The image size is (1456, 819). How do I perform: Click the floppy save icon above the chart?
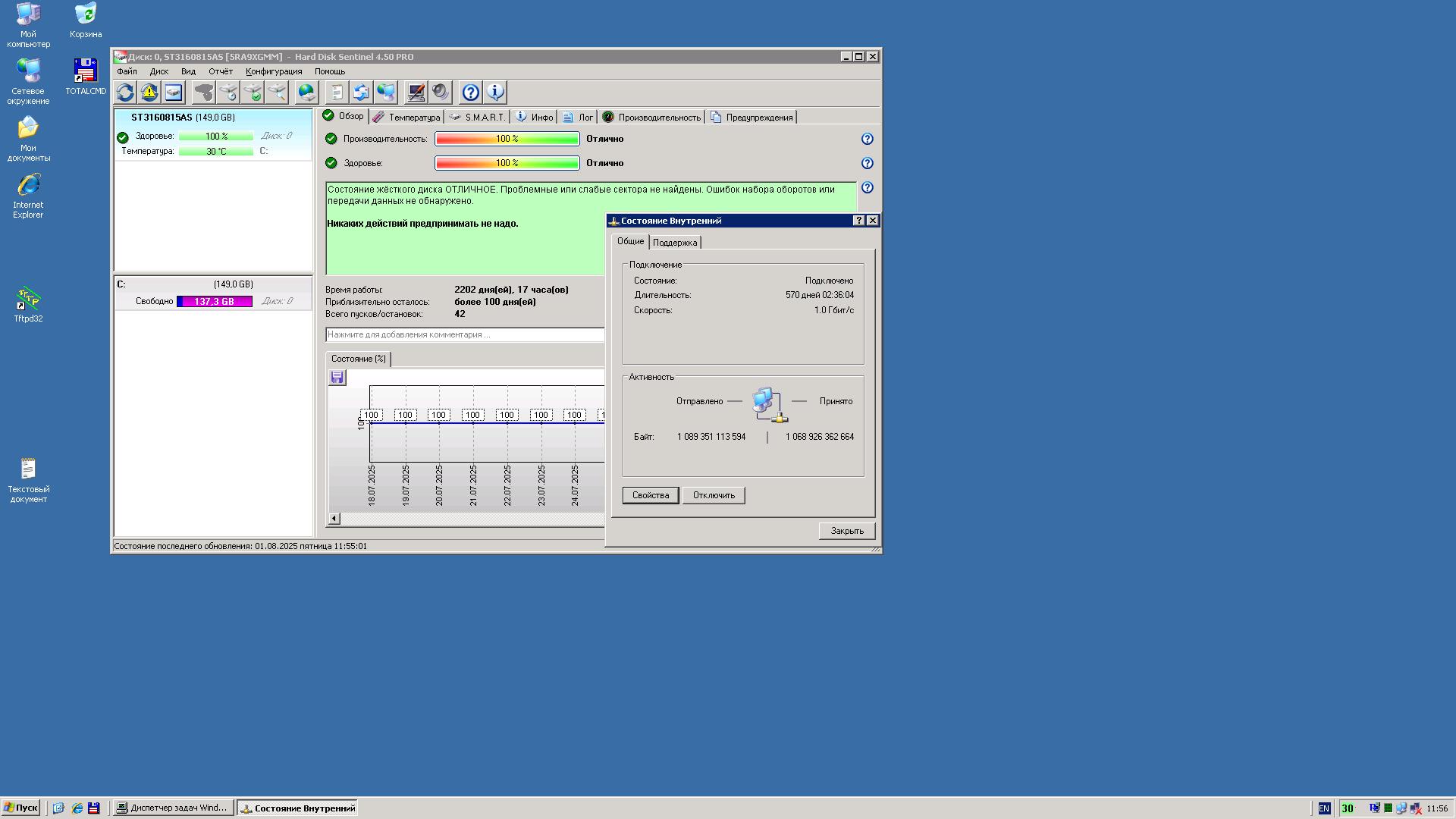coord(337,378)
